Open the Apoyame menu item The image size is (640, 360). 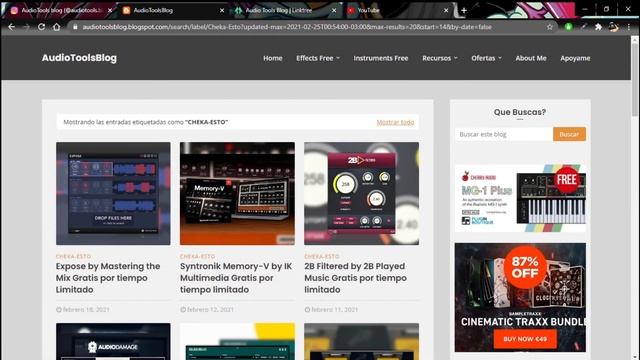tap(575, 58)
